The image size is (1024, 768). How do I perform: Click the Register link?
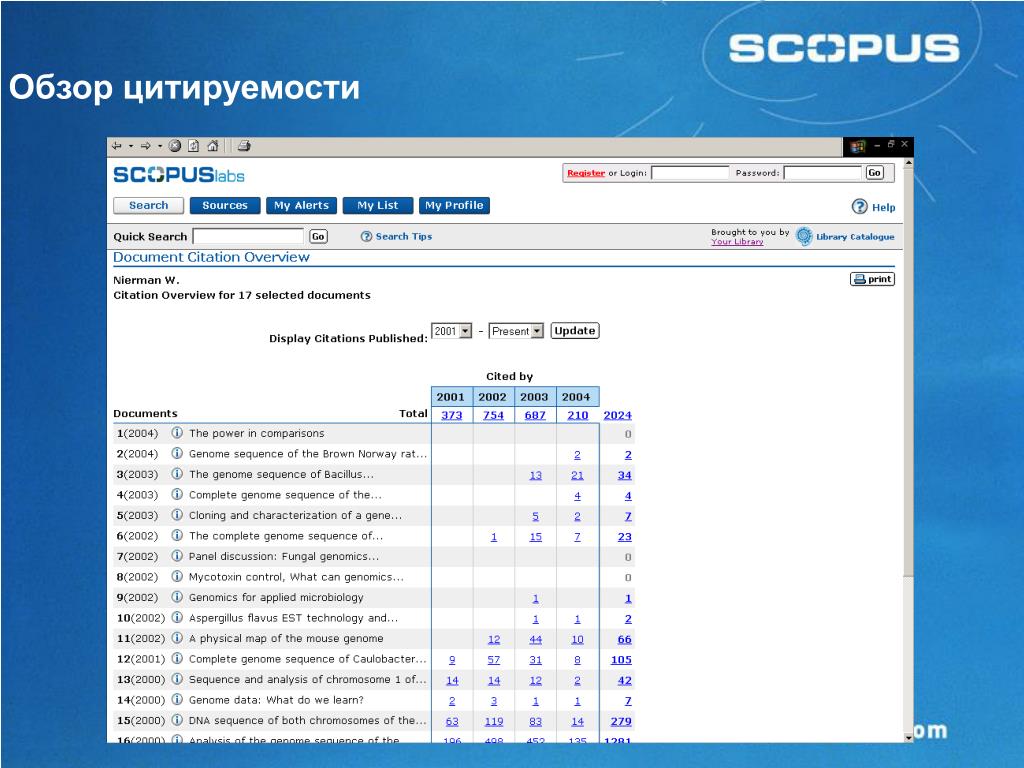click(x=586, y=173)
